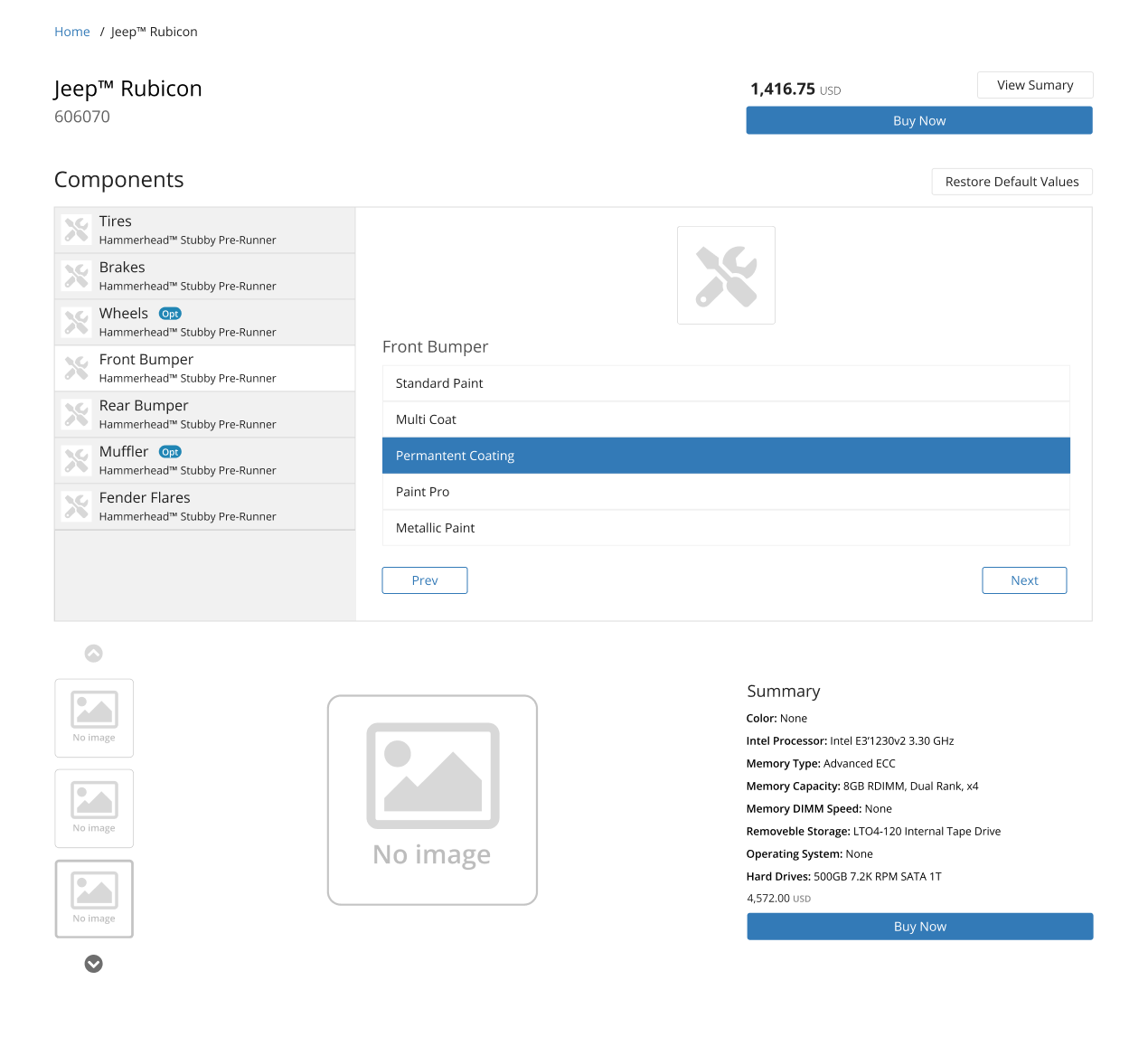1148x1046 pixels.
Task: Click the Memory Capacity summary line
Action: pos(862,787)
